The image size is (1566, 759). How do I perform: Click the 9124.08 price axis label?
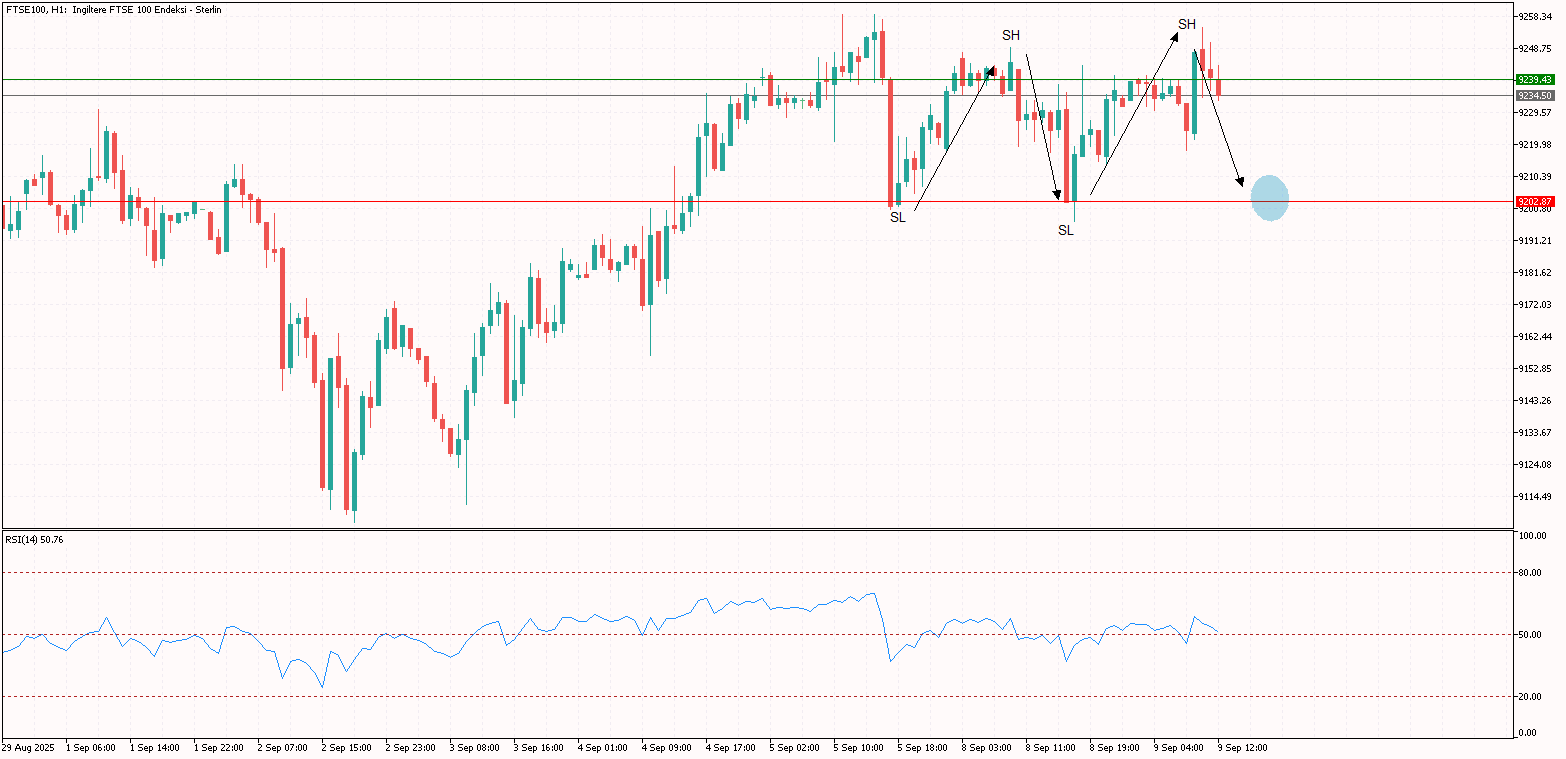pos(1535,464)
